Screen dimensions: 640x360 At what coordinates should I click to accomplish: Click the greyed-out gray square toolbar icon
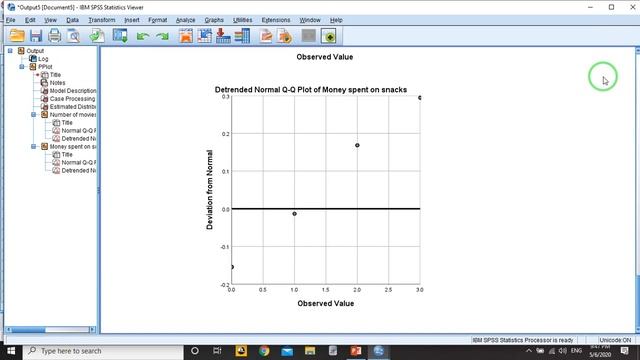[309, 36]
